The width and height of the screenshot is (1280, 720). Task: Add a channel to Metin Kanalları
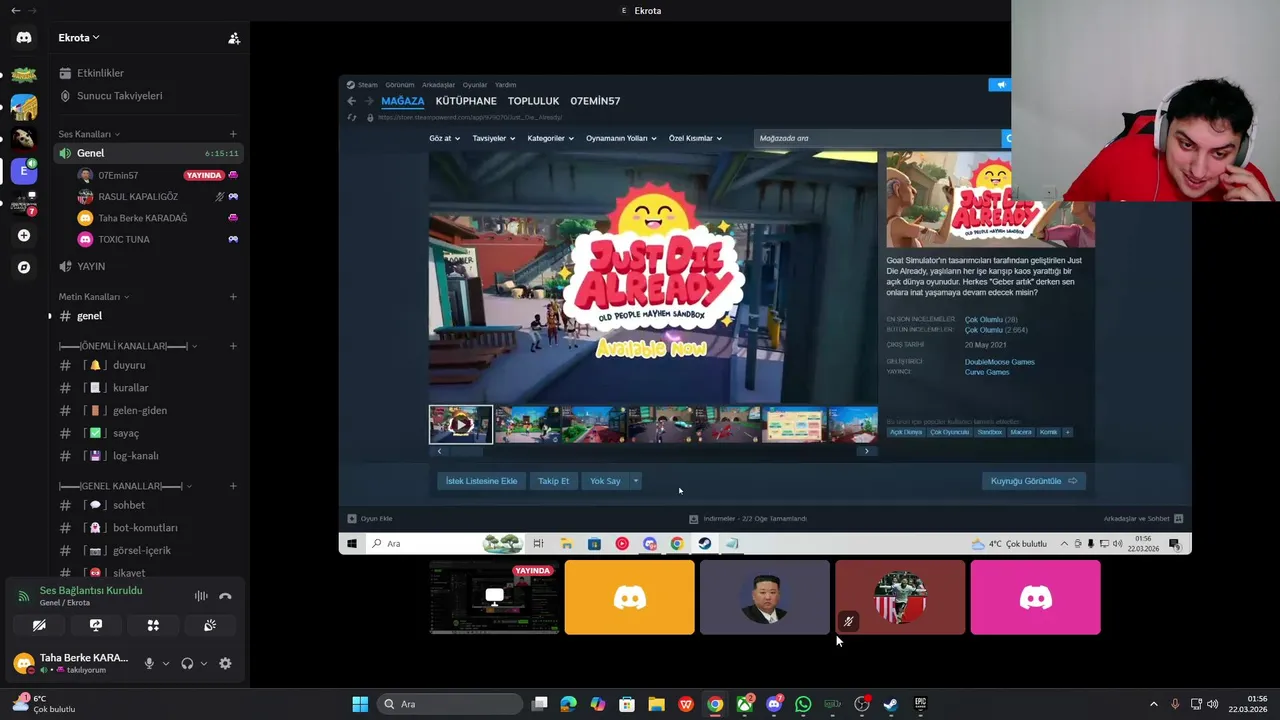pos(233,297)
